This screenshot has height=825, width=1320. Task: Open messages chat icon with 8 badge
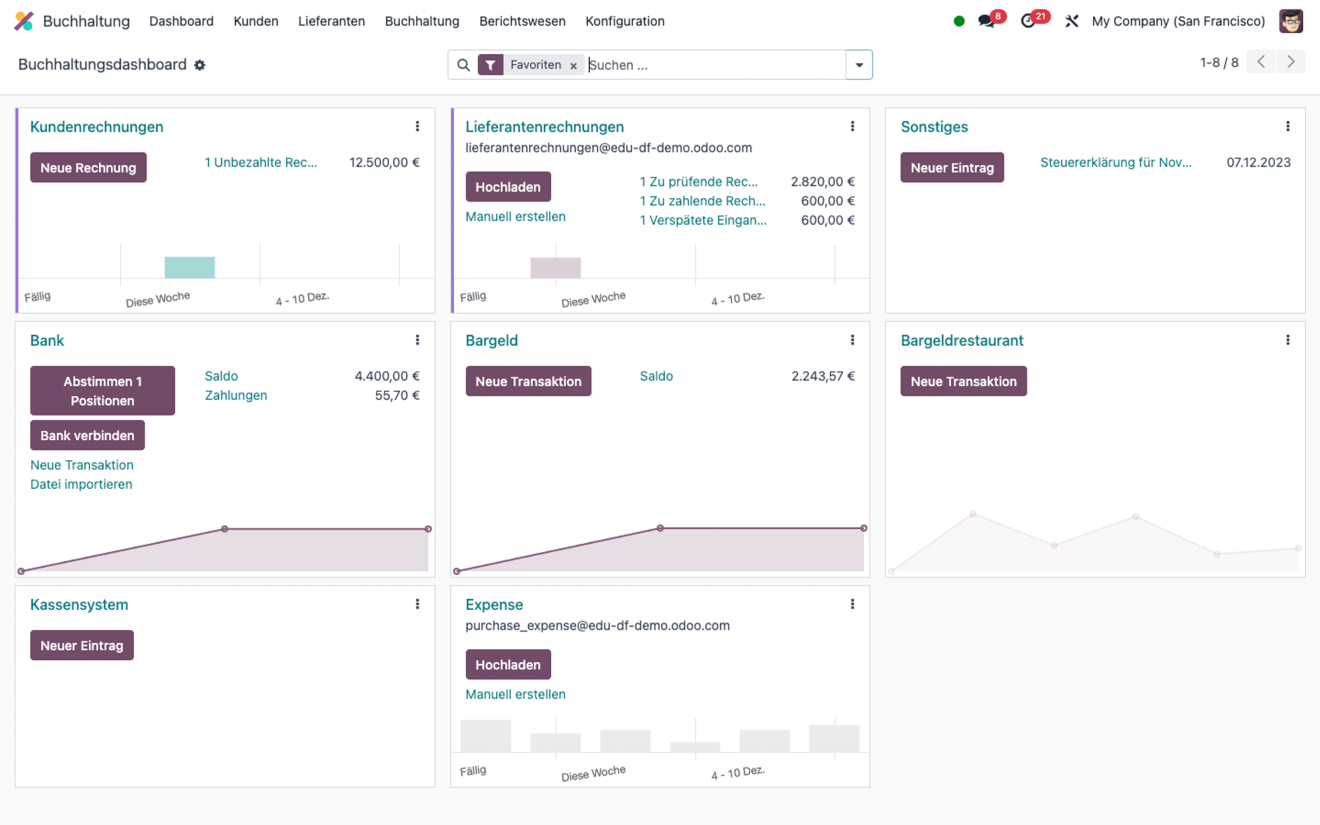tap(988, 21)
